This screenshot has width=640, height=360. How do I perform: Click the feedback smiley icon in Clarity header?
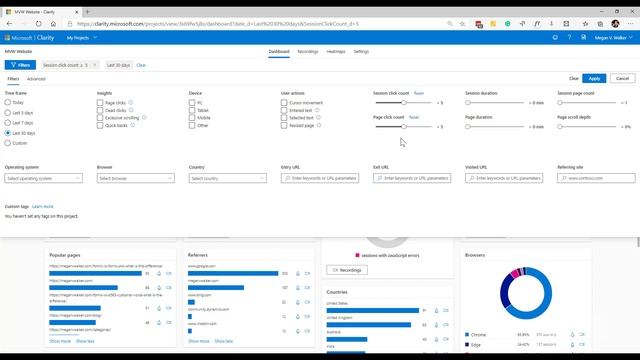555,38
